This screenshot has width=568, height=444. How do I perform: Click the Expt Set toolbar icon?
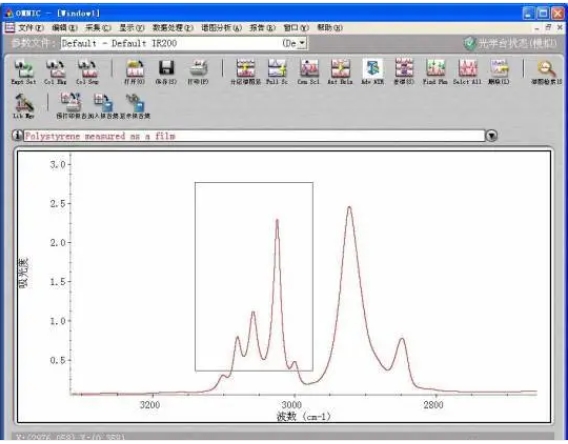24,71
